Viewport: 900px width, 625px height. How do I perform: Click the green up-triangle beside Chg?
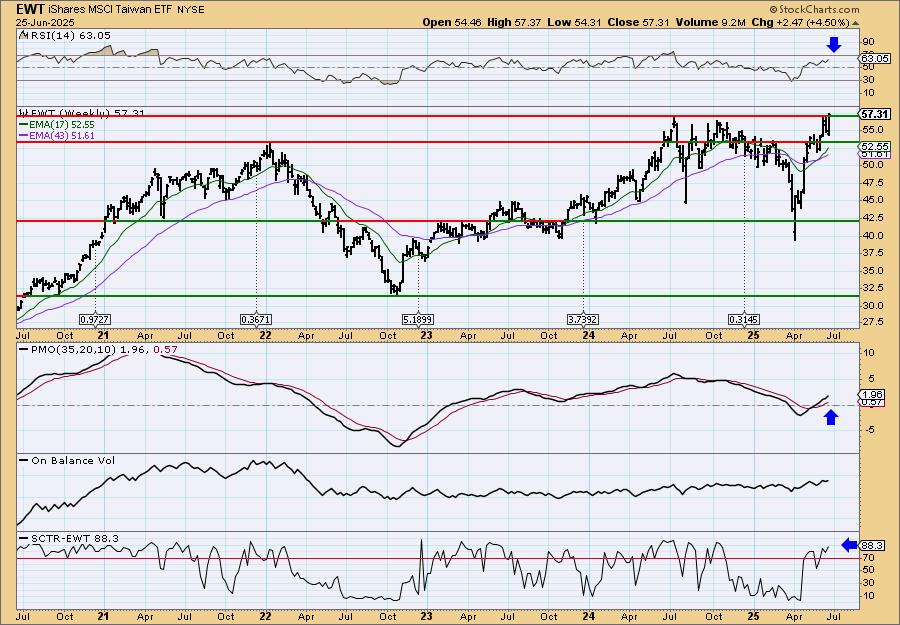pyautogui.click(x=855, y=23)
